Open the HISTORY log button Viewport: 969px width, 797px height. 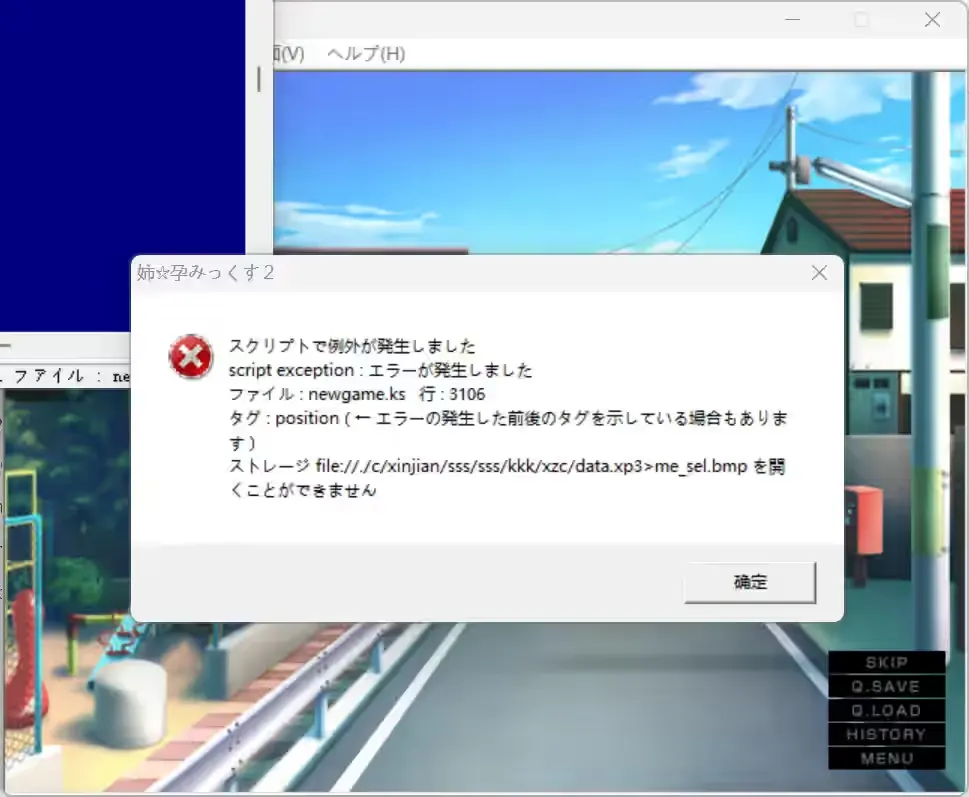pos(887,735)
